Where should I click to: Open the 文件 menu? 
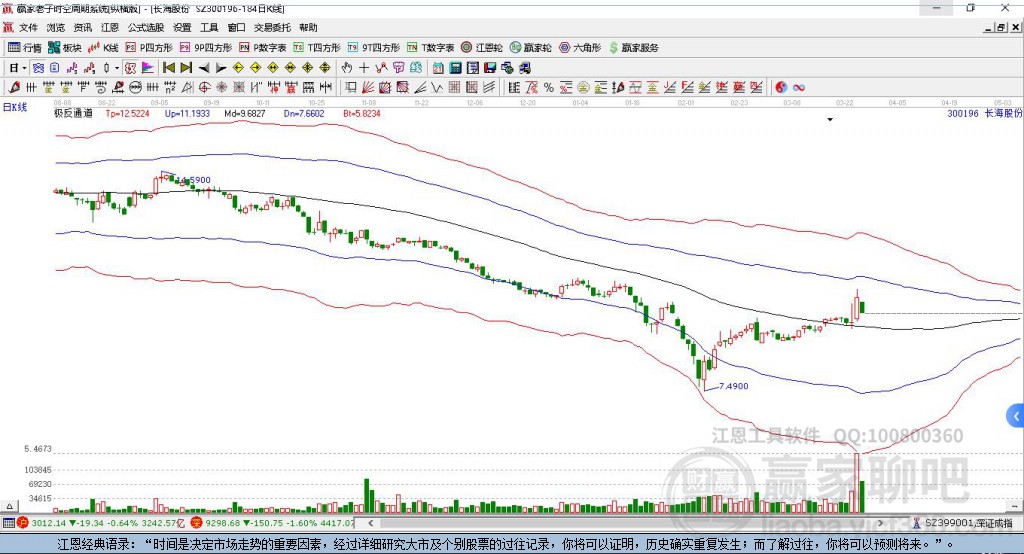click(29, 27)
